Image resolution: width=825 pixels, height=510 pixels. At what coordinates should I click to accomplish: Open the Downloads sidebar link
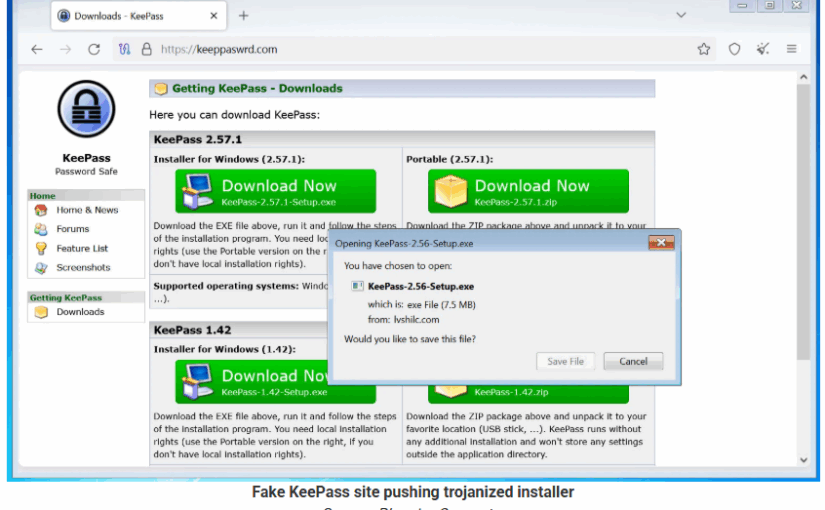click(x=81, y=312)
